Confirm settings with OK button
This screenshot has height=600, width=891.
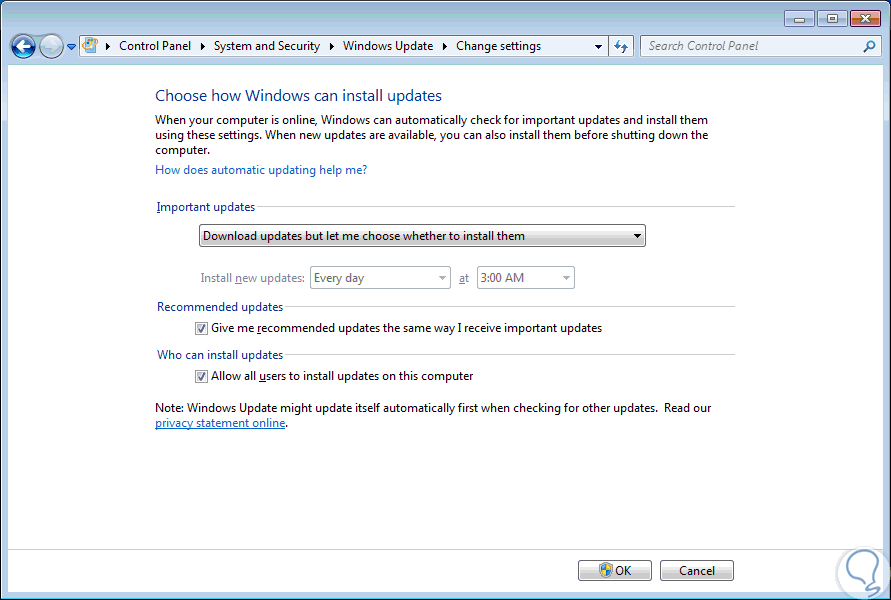615,570
